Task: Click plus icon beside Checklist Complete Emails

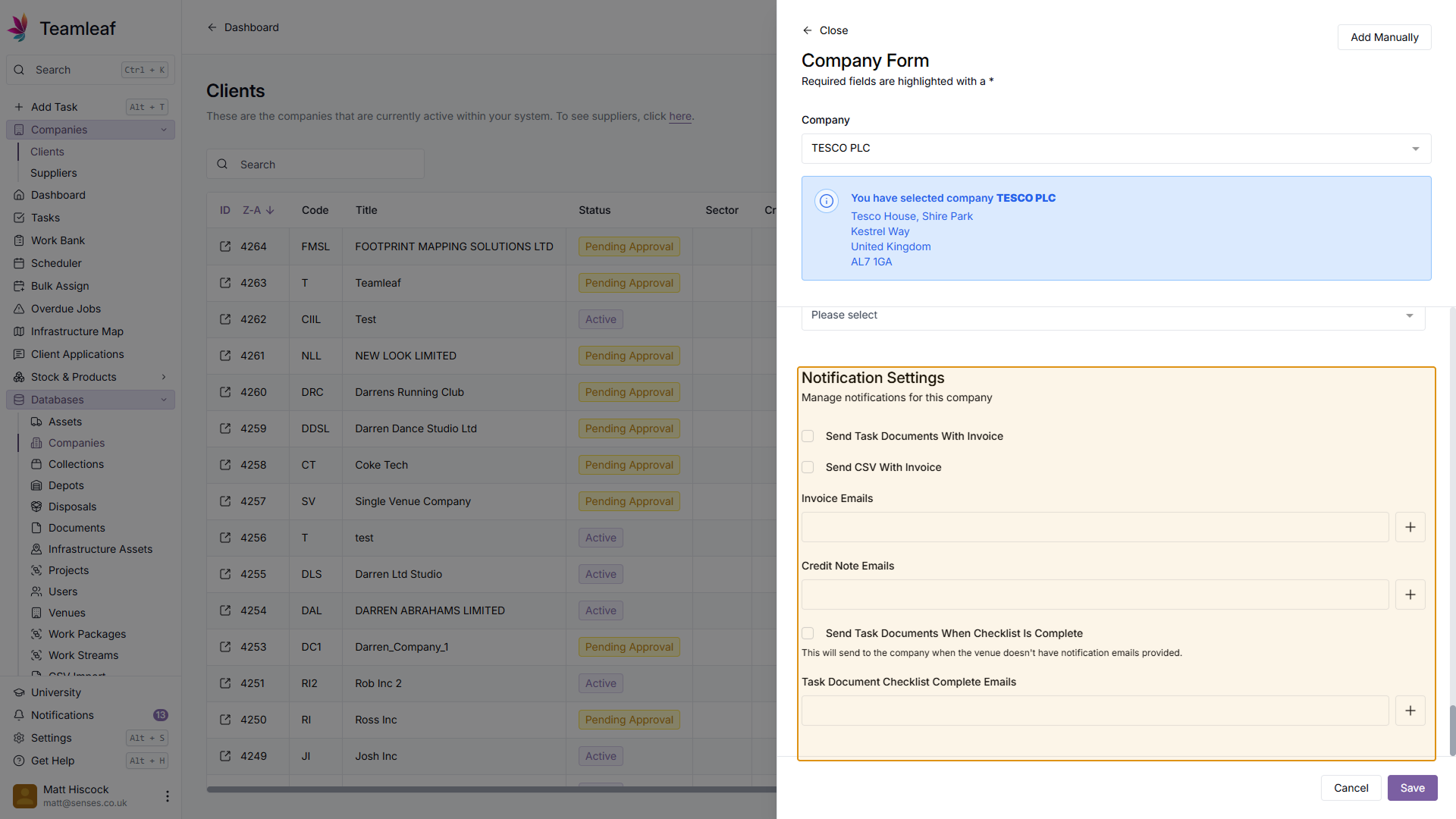Action: point(1410,711)
